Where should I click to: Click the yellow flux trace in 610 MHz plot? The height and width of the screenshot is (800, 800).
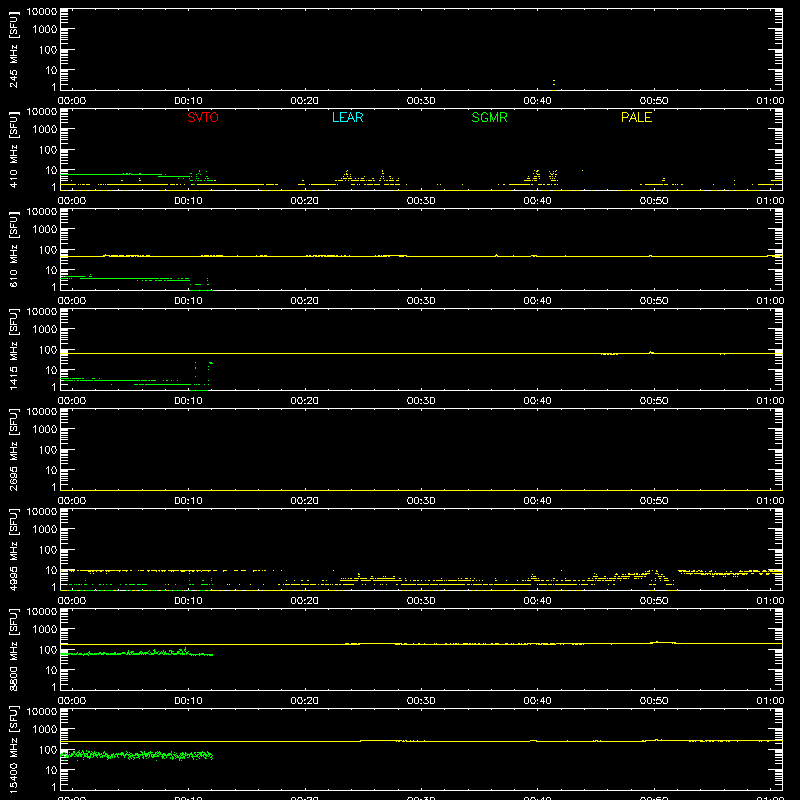pos(421,256)
